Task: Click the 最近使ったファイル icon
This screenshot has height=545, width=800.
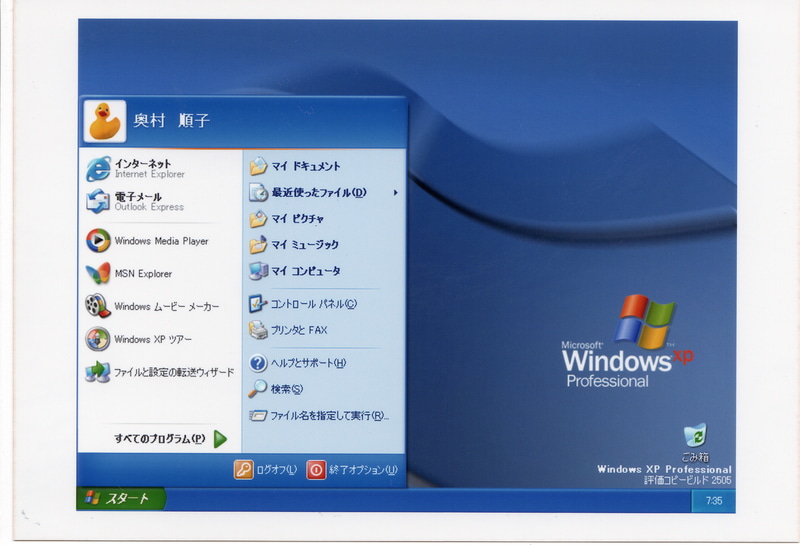Action: [258, 192]
